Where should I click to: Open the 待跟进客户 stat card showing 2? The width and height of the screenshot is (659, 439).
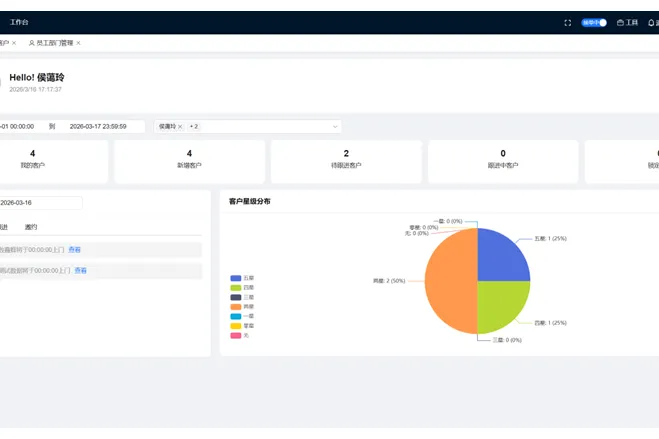(x=346, y=162)
